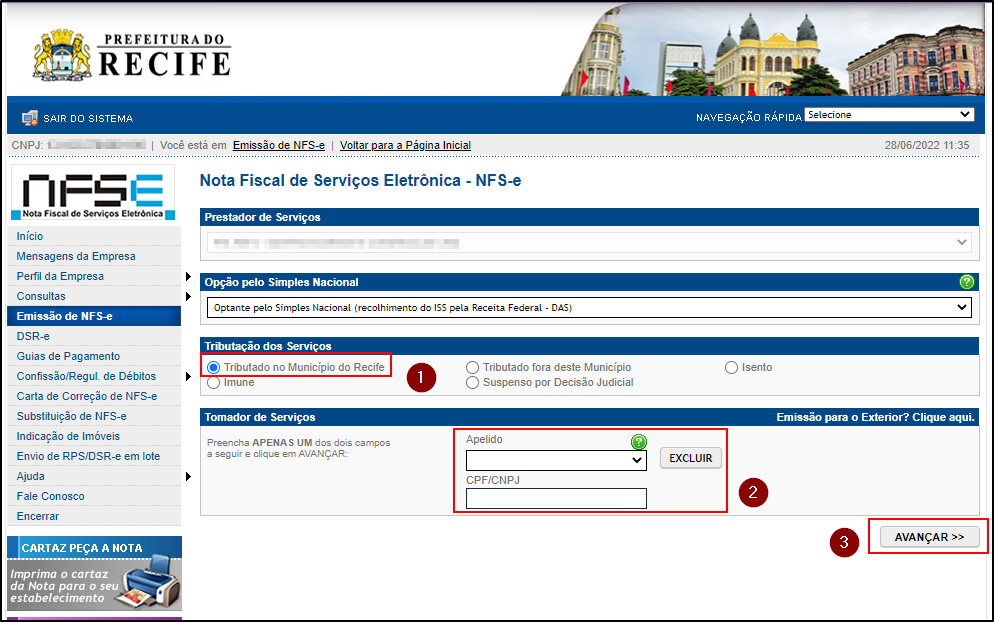The width and height of the screenshot is (994, 622).
Task: Click the CPF/CNPJ input field
Action: (x=556, y=498)
